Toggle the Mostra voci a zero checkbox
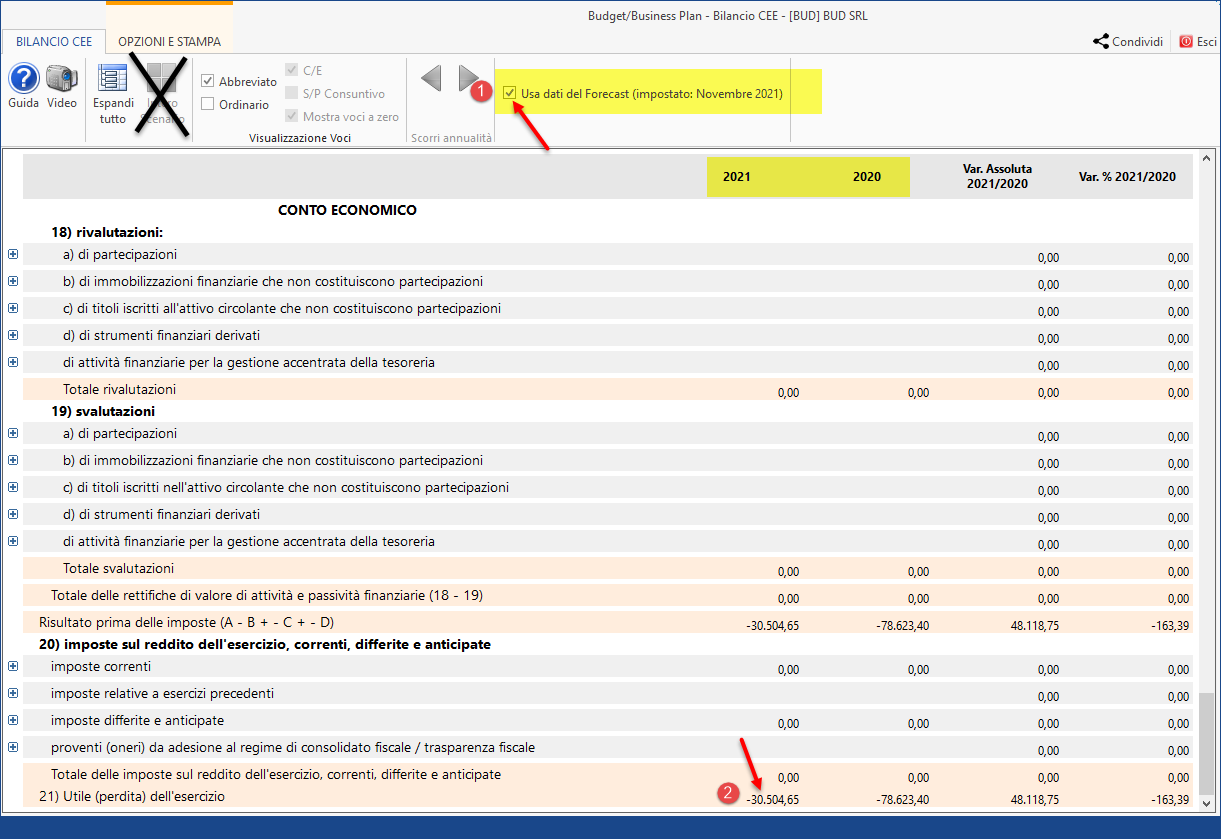This screenshot has height=839, width=1221. click(x=292, y=116)
